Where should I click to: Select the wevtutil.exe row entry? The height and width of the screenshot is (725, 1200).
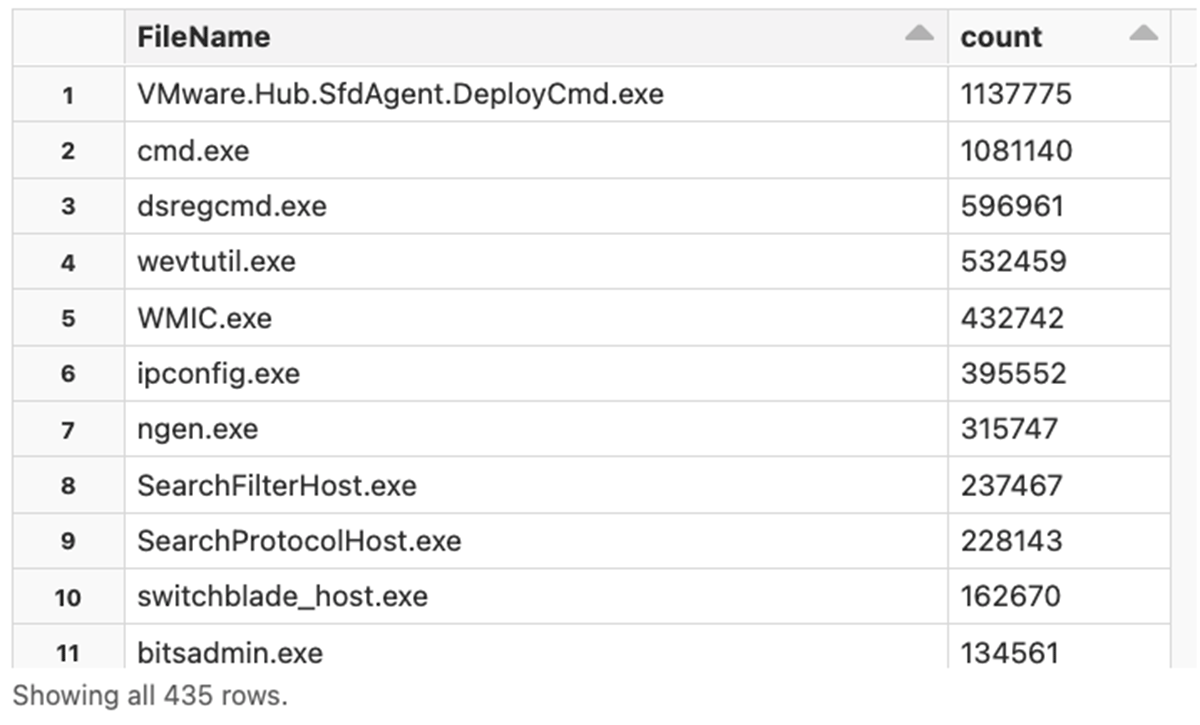216,262
